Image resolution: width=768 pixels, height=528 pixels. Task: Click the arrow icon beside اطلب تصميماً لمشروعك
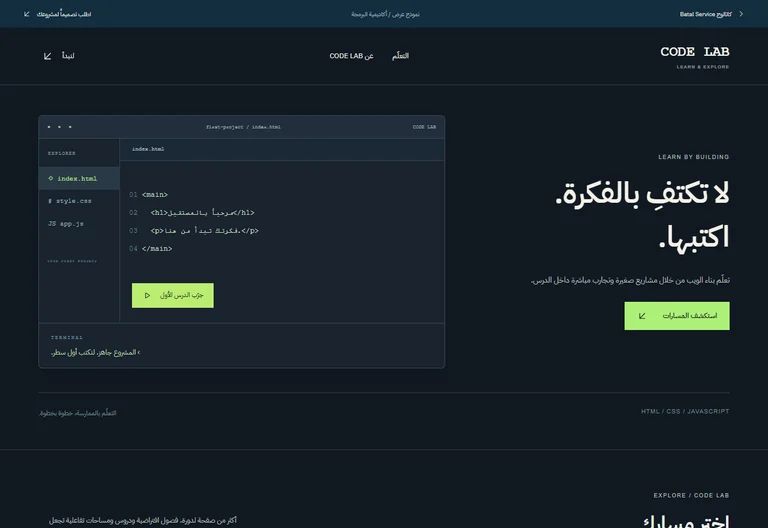click(26, 14)
